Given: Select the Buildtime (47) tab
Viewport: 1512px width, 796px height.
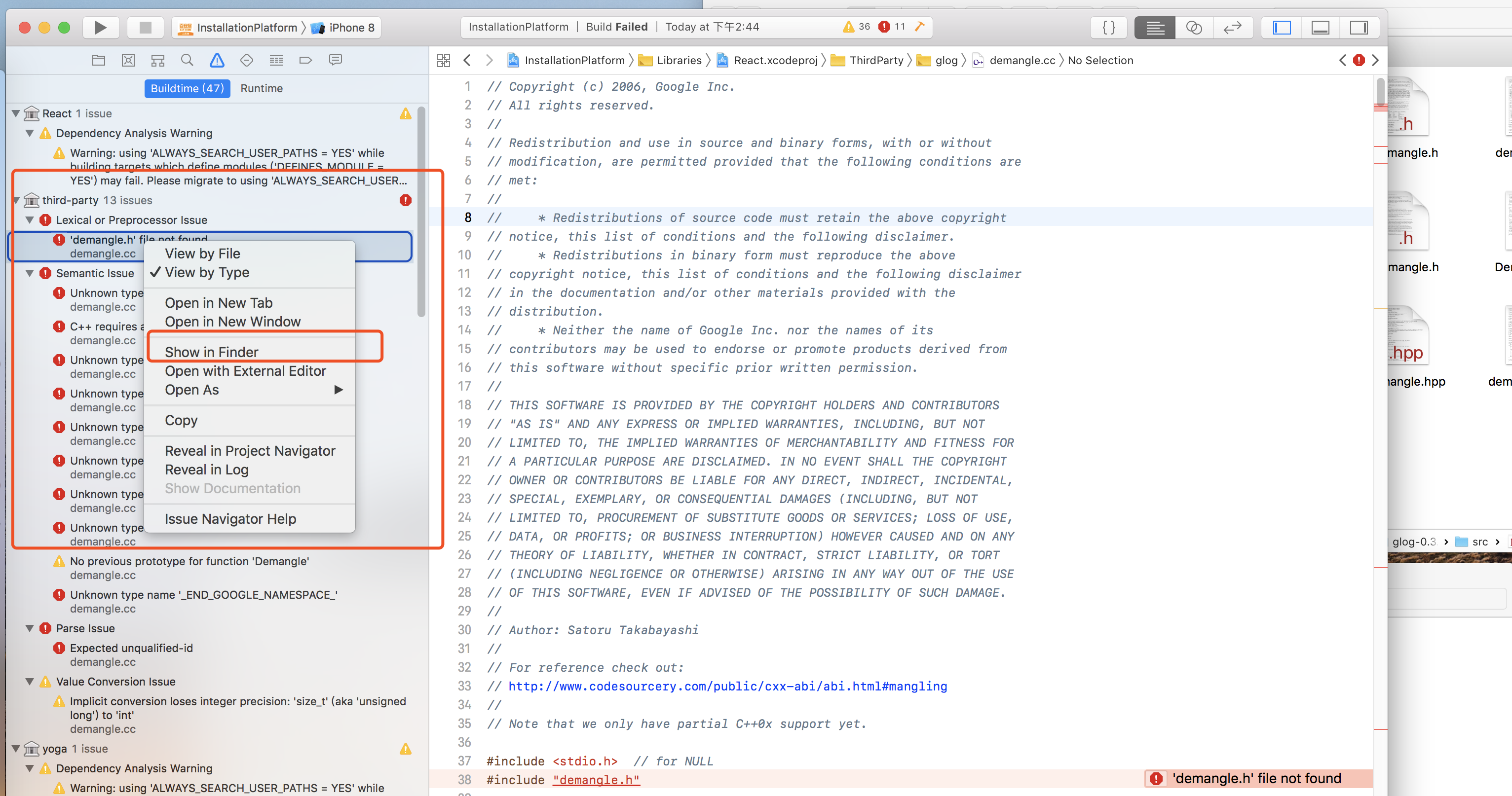Looking at the screenshot, I should (x=187, y=89).
